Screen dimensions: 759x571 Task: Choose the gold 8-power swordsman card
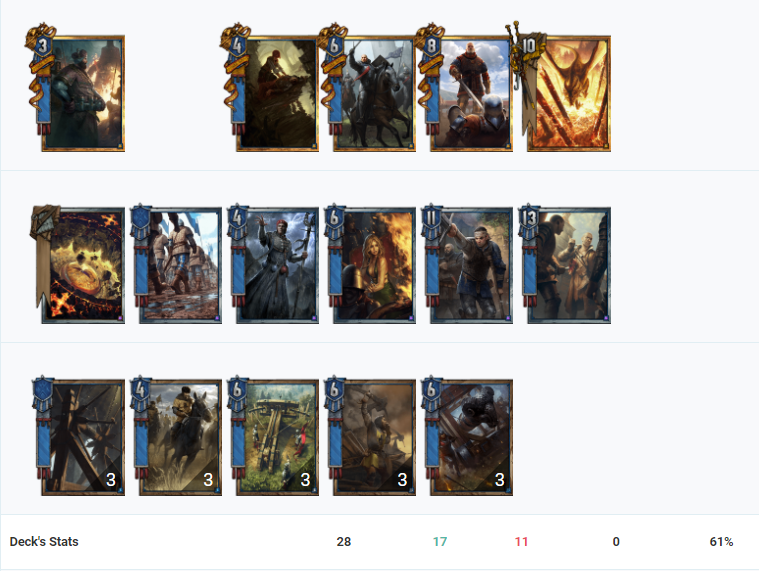pyautogui.click(x=465, y=88)
